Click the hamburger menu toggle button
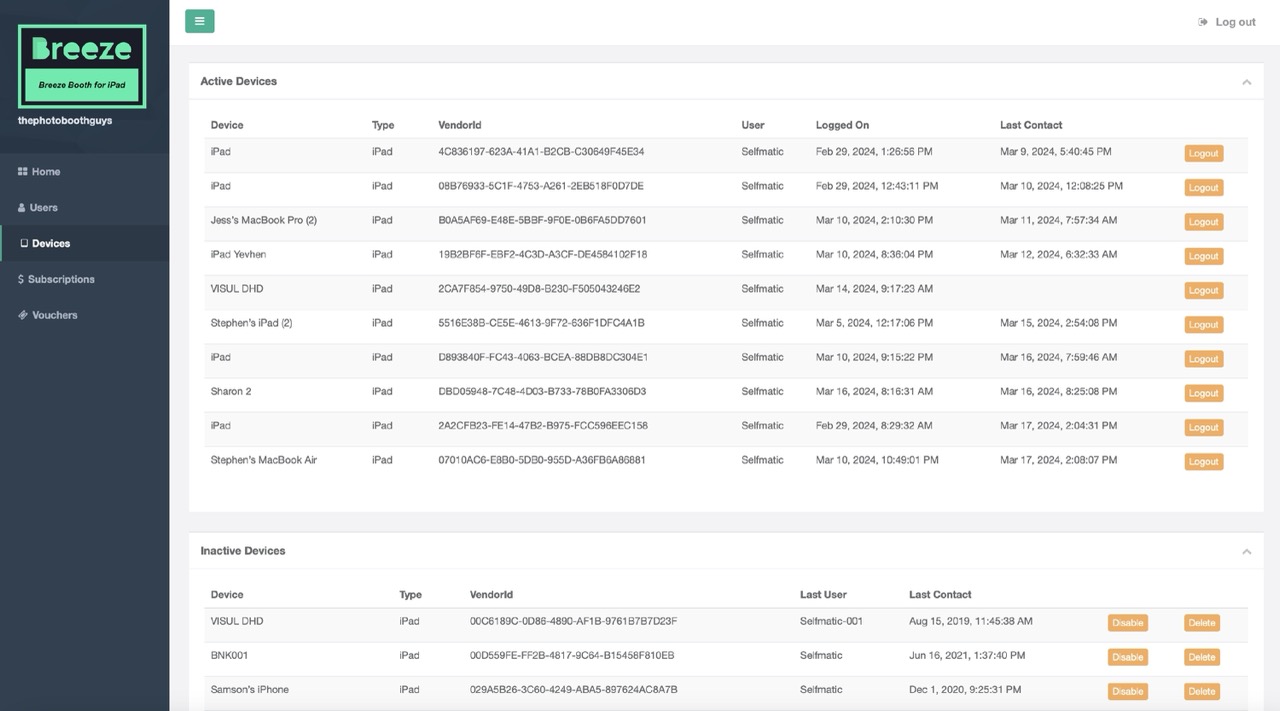This screenshot has height=711, width=1280. [199, 21]
